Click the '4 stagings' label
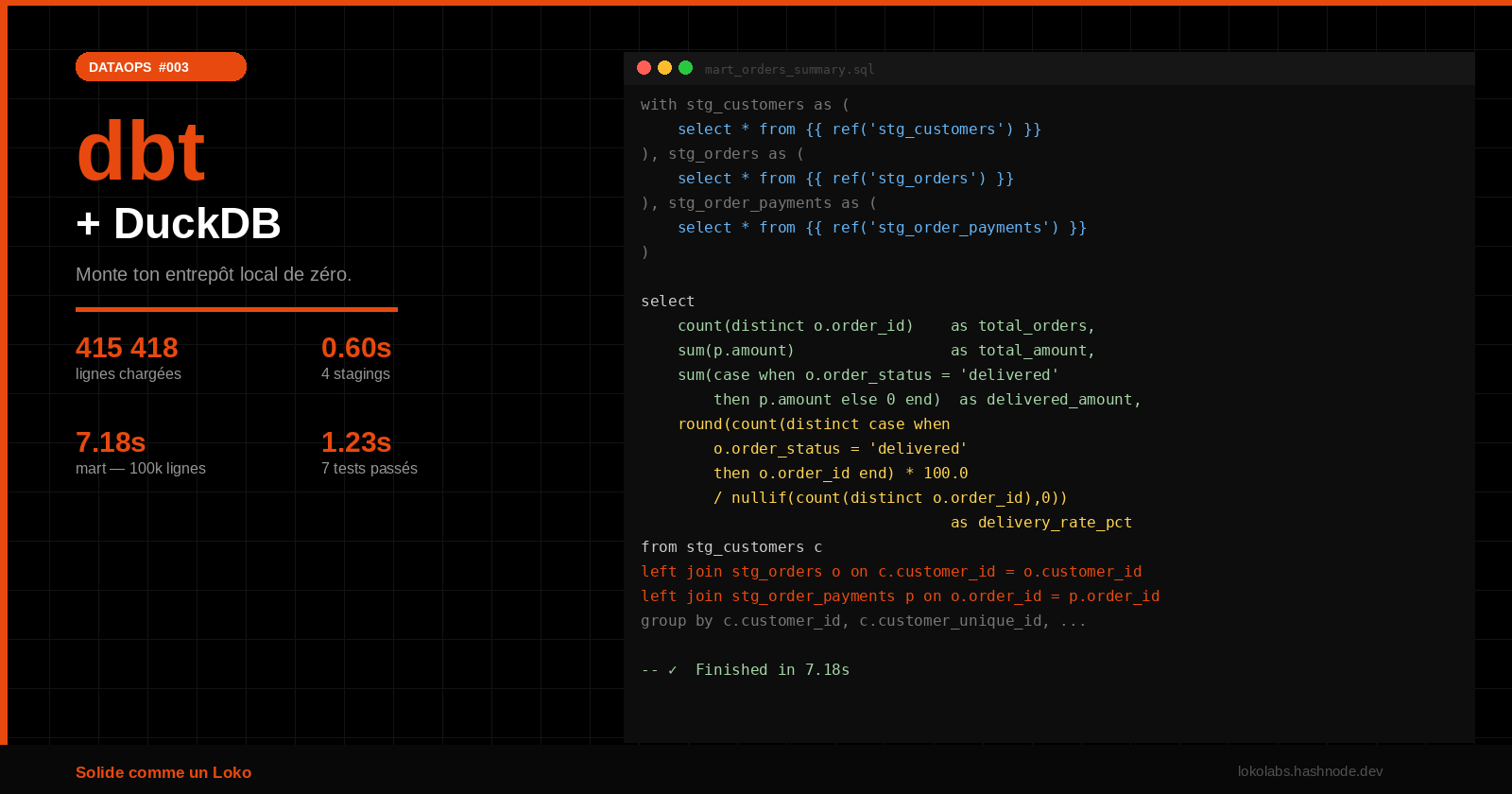Viewport: 1512px width, 794px height. tap(355, 374)
